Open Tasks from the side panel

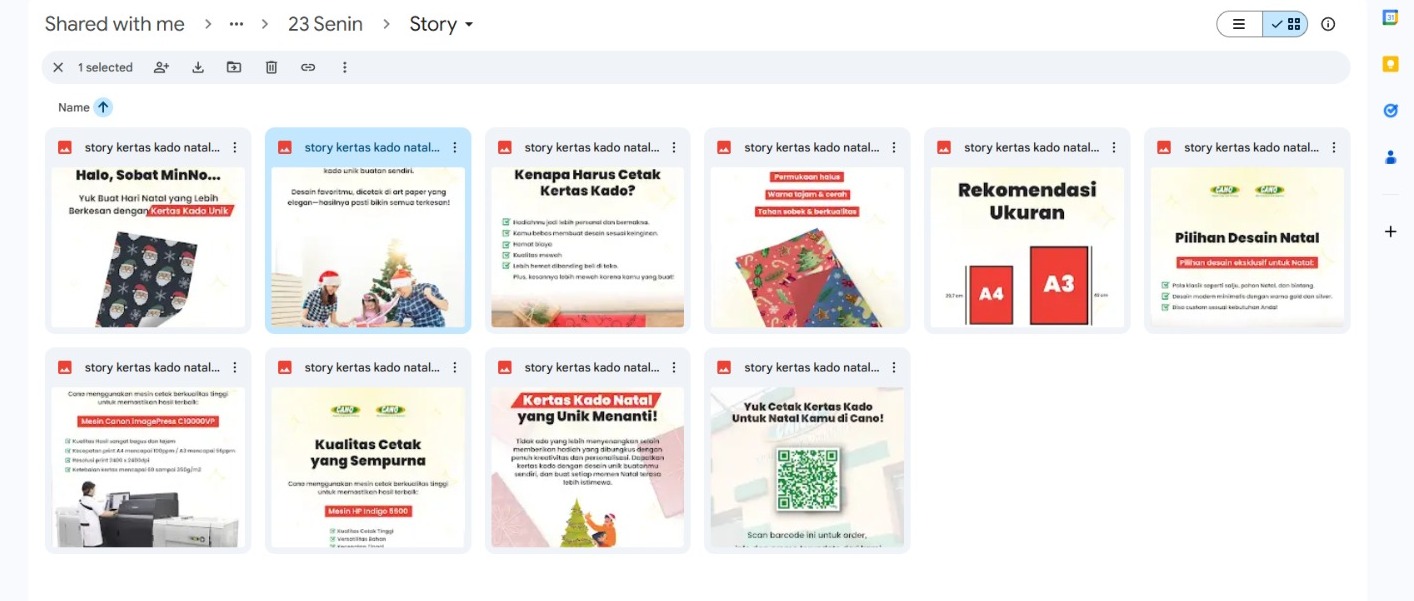1390,110
